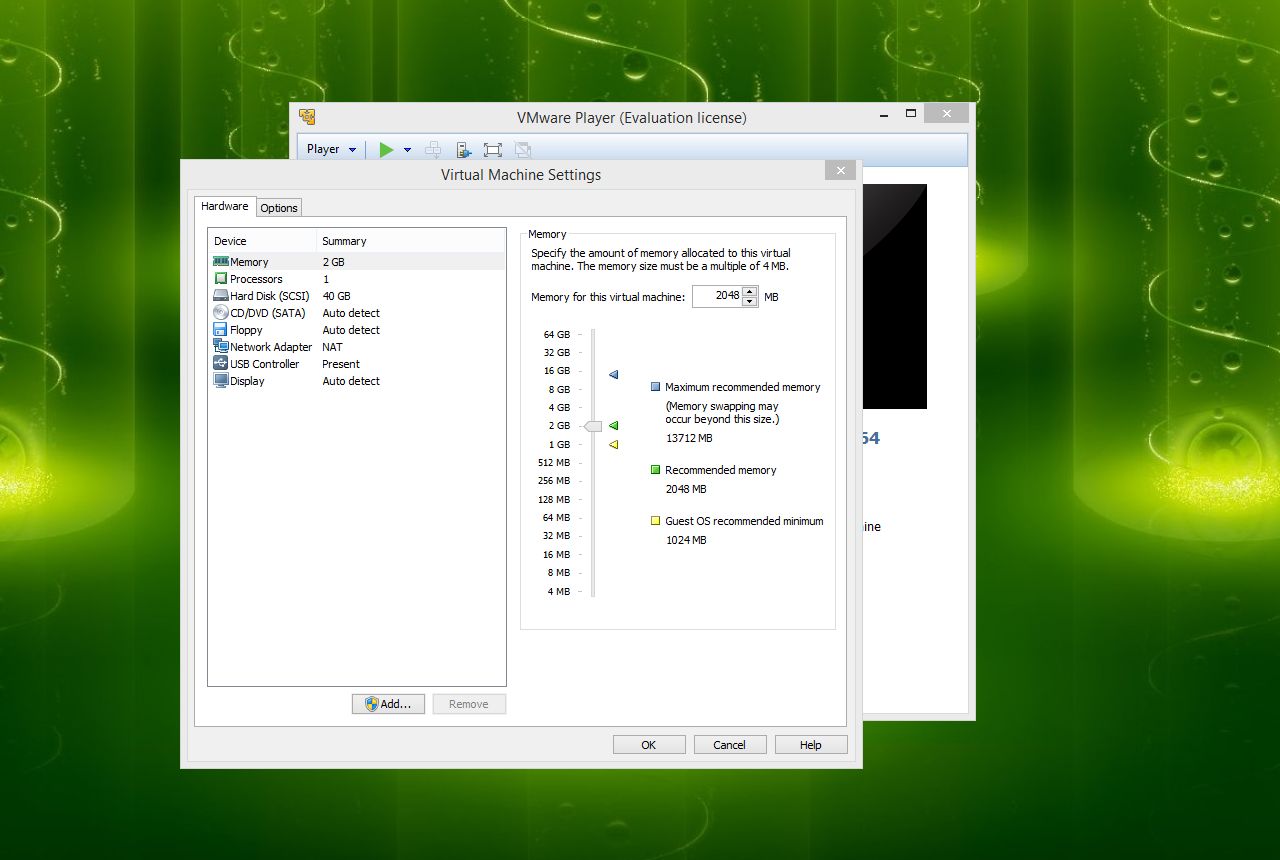The width and height of the screenshot is (1280, 860).
Task: Select the Floppy device entry
Action: (246, 330)
